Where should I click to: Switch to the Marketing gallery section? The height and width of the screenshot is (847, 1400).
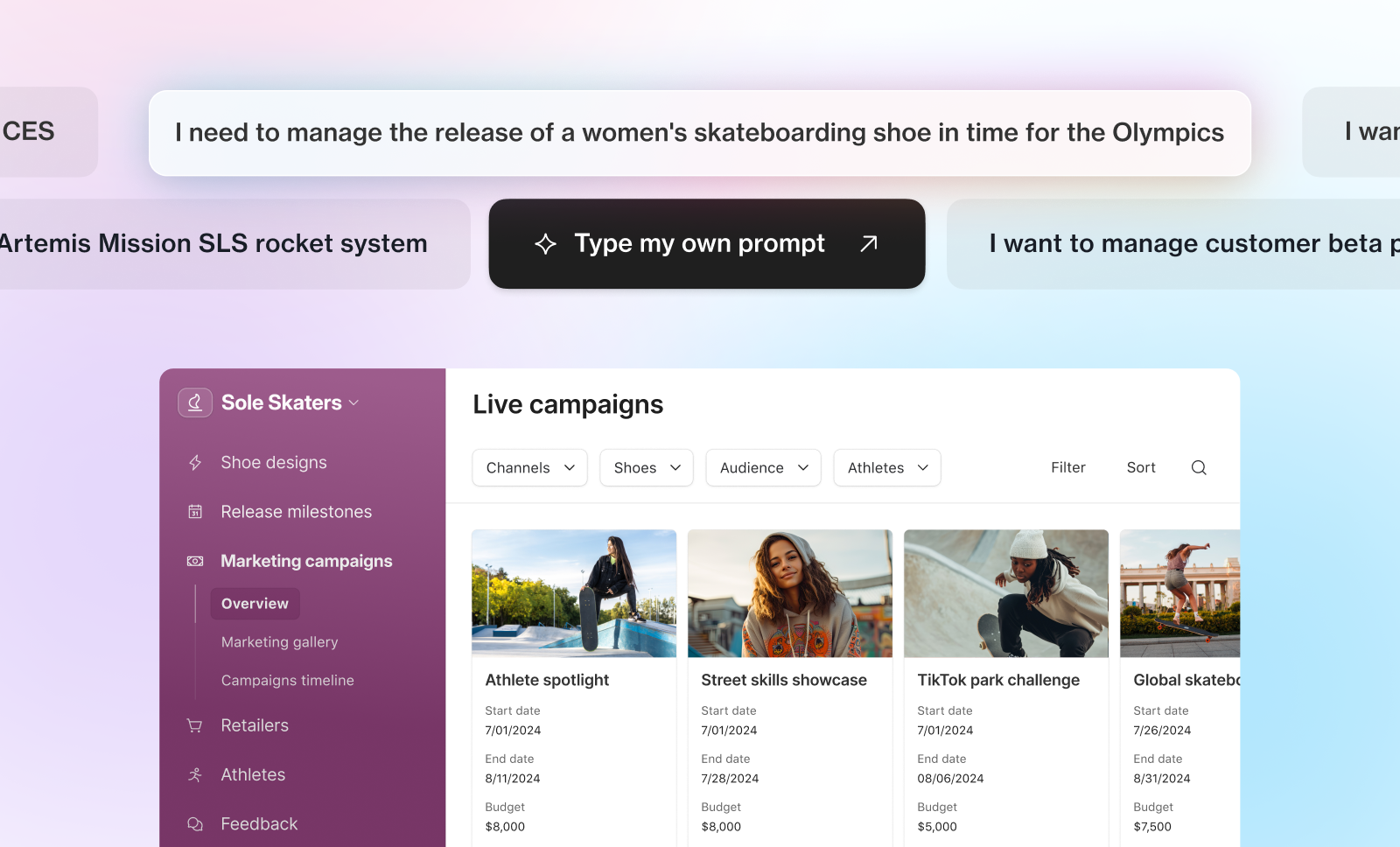point(279,641)
